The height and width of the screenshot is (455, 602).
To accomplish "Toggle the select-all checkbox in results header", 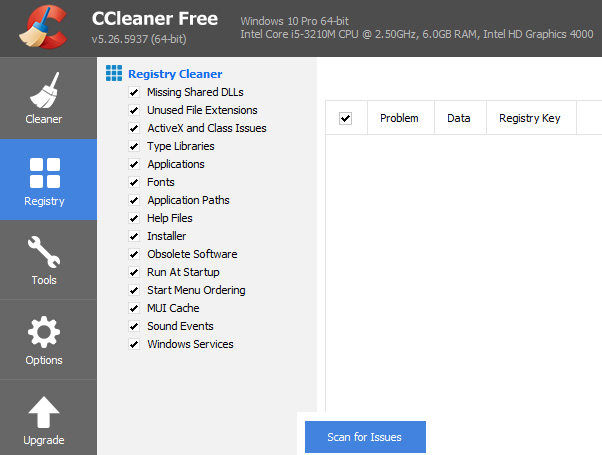I will (346, 118).
